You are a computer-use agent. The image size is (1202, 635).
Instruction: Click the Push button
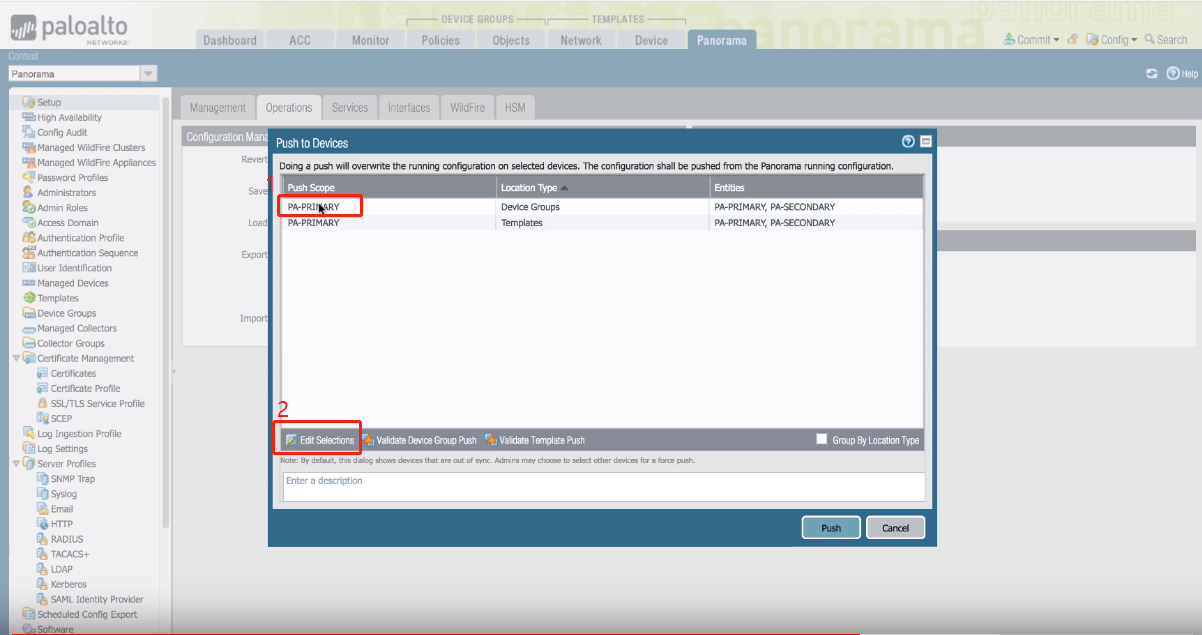pos(831,528)
